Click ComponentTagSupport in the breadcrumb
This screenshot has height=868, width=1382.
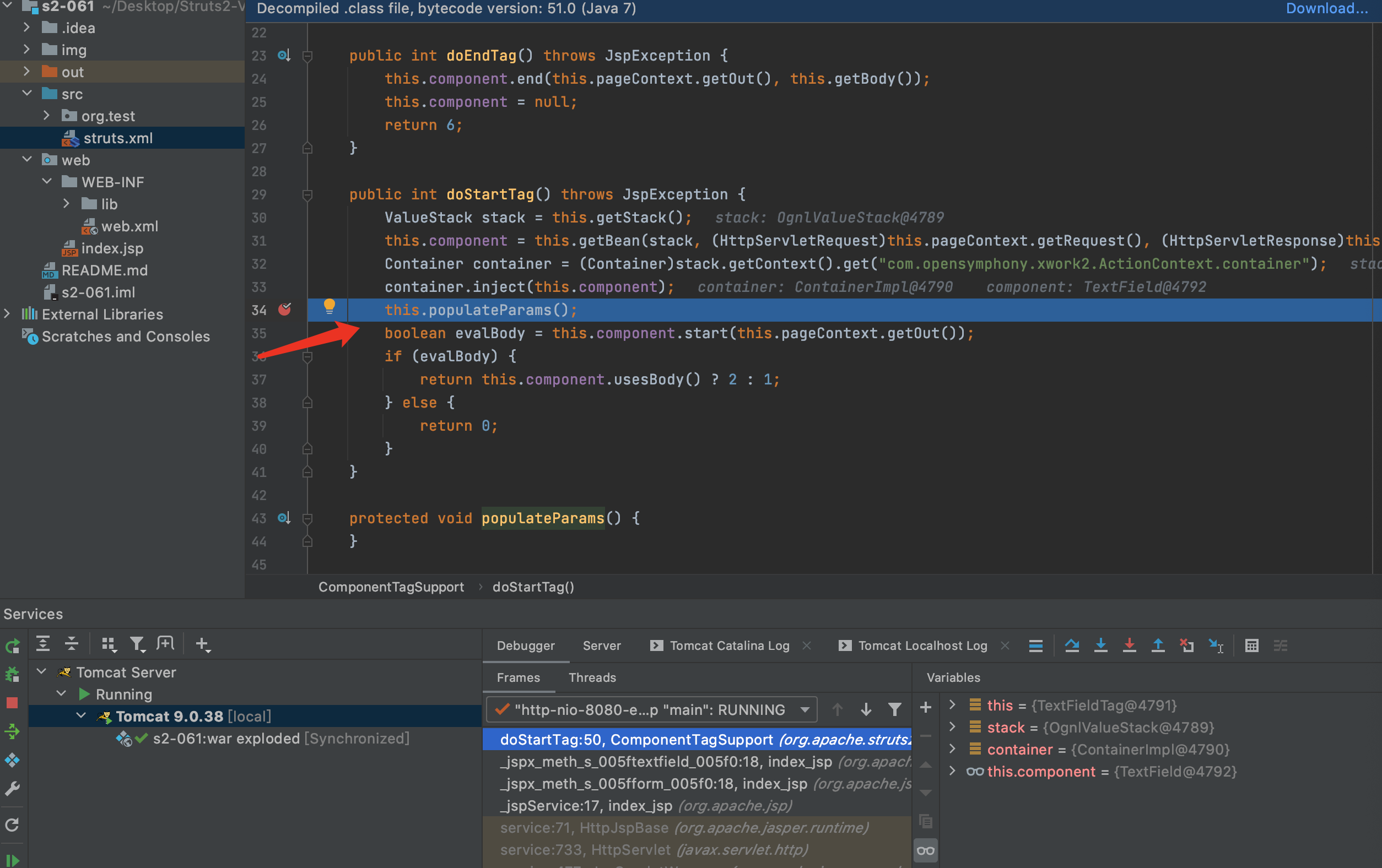[391, 587]
